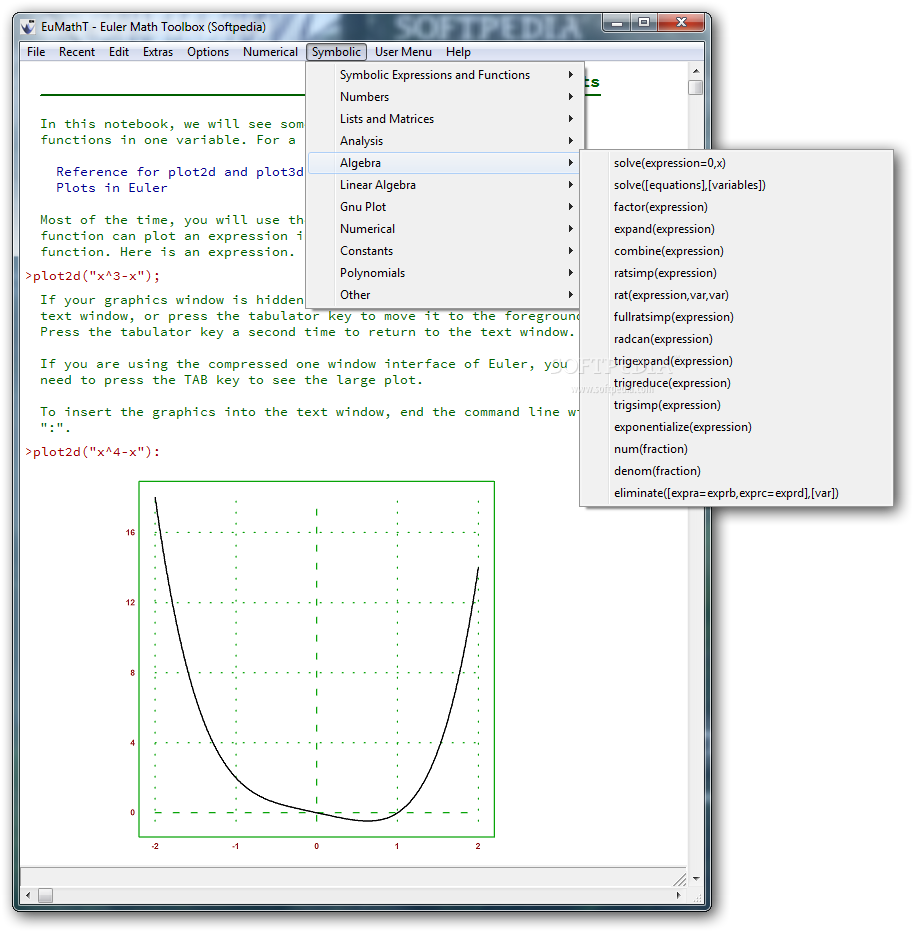914x932 pixels.
Task: Expand the Gnu Plot submenu
Action: click(x=445, y=207)
